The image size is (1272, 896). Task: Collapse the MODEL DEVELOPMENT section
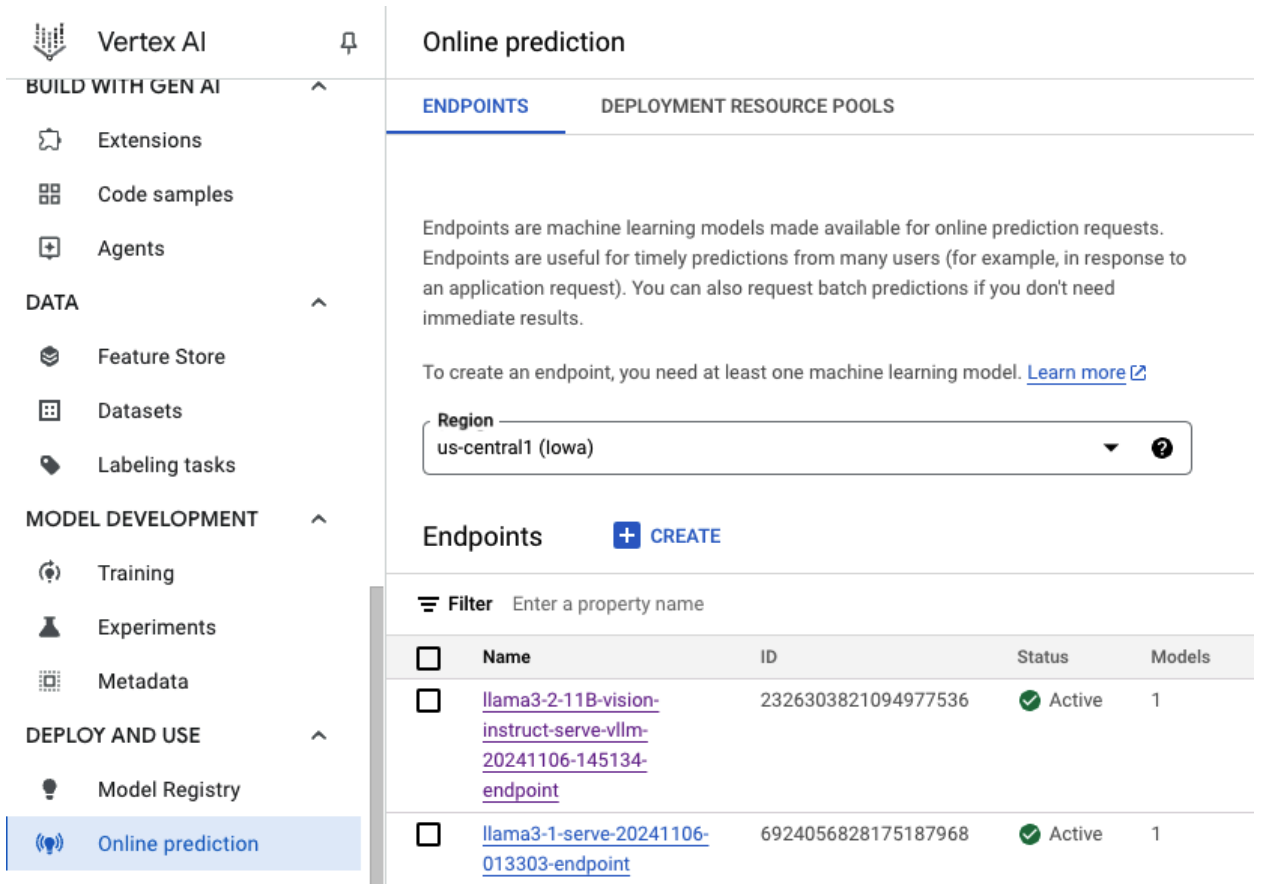click(x=318, y=518)
